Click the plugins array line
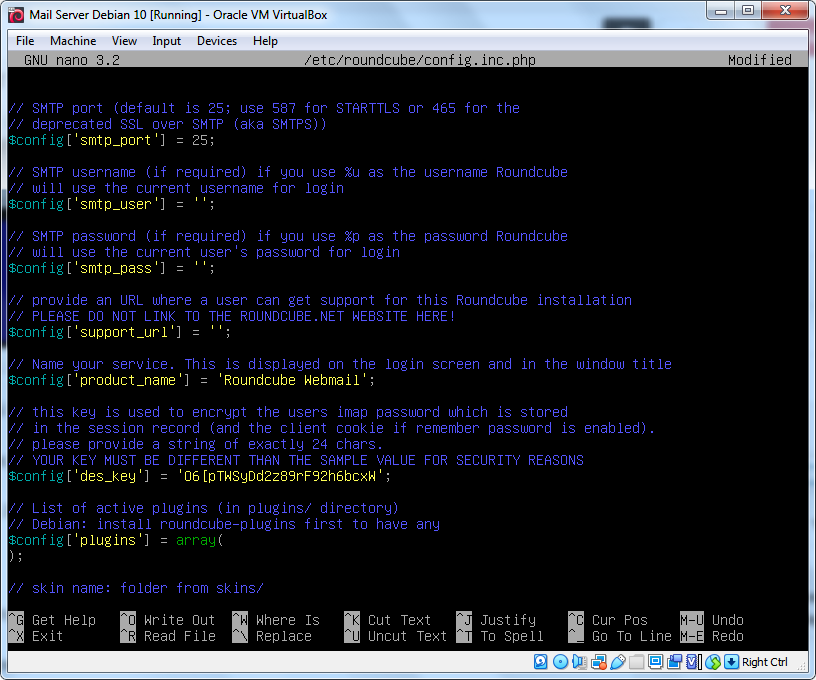The width and height of the screenshot is (816, 680). click(116, 540)
